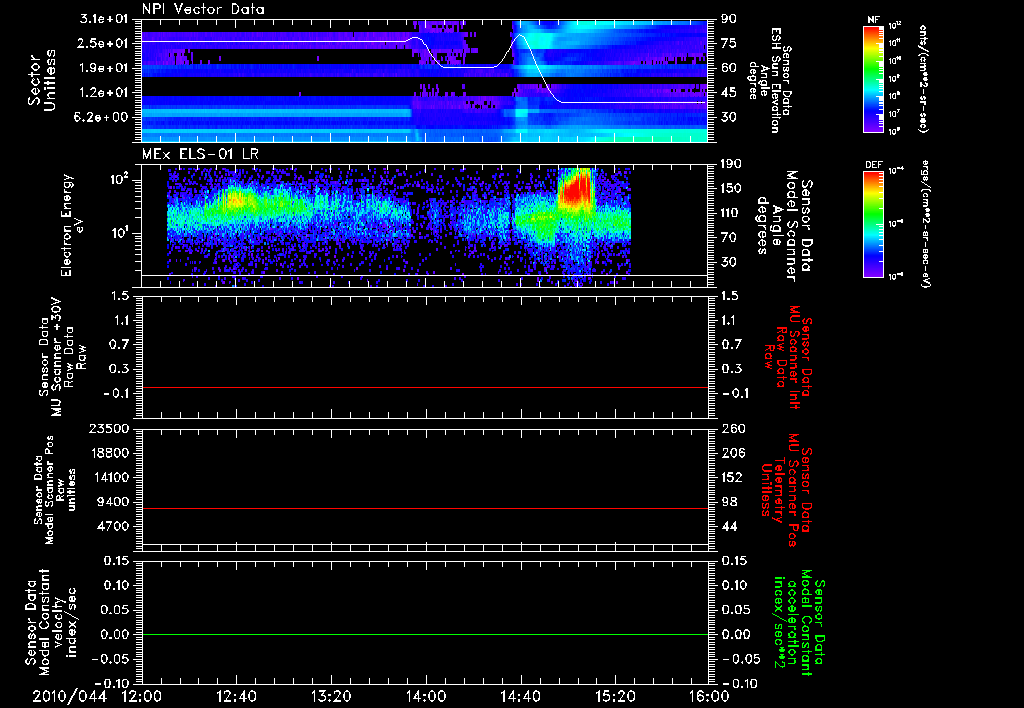The width and height of the screenshot is (1024, 708).
Task: Click the 1.2e+01 sector tick label
Action: (103, 93)
